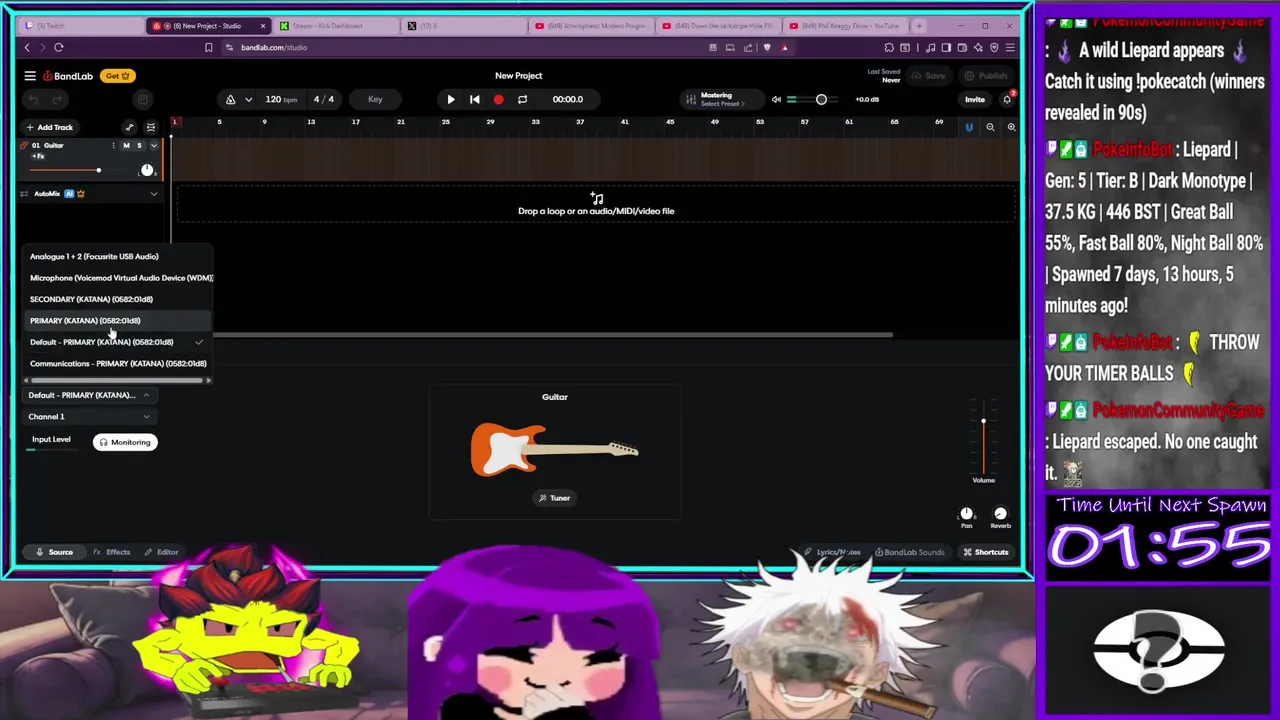This screenshot has height=720, width=1280.
Task: Click bar 17 on the timeline ruler
Action: pyautogui.click(x=355, y=122)
